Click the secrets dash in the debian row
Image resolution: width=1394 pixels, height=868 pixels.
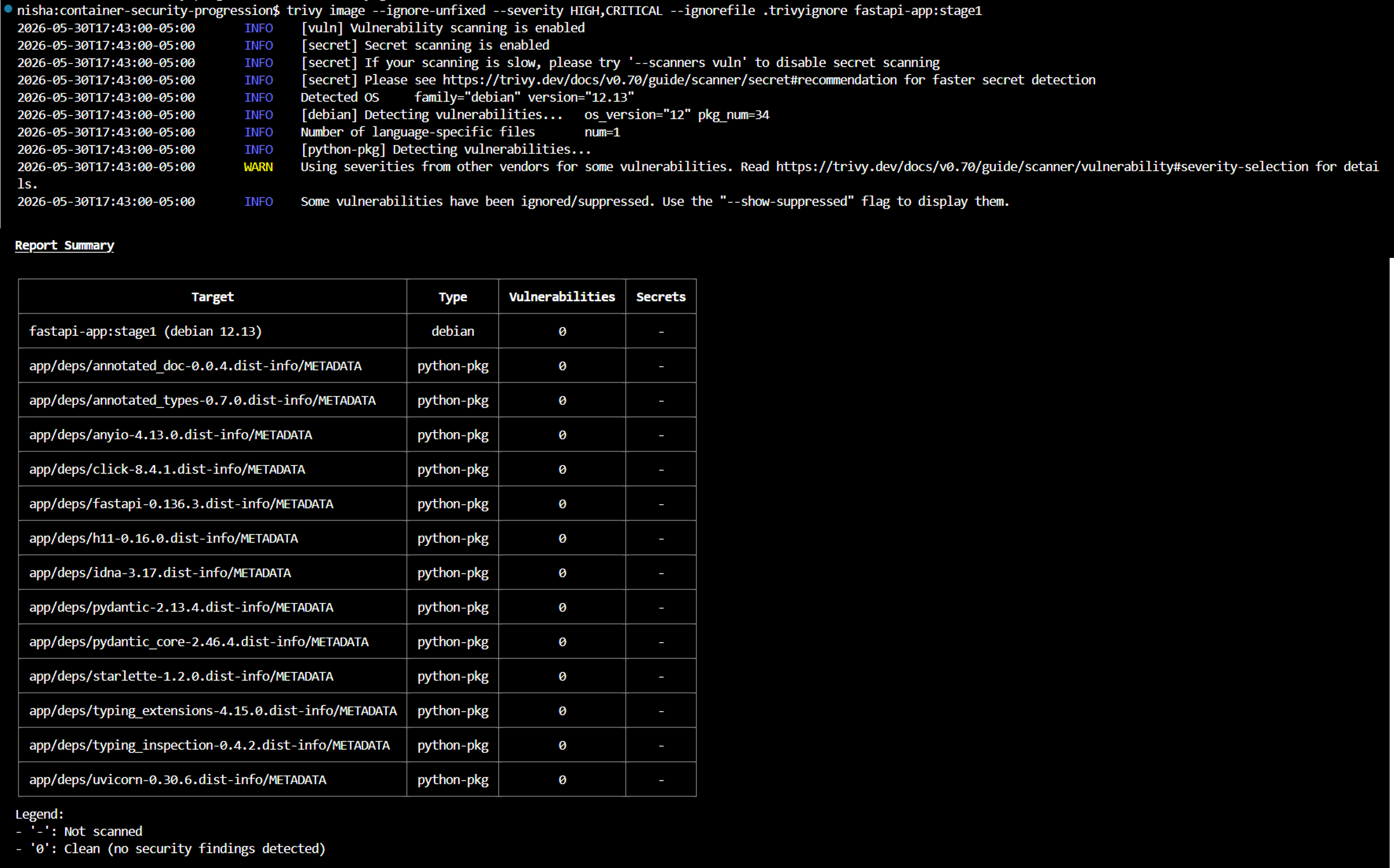click(661, 332)
